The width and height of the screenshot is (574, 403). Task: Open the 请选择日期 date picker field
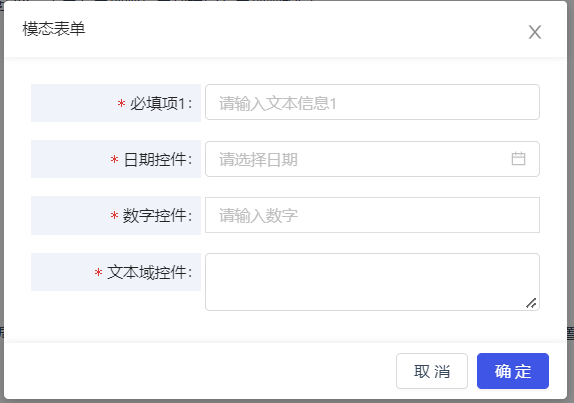pyautogui.click(x=372, y=159)
